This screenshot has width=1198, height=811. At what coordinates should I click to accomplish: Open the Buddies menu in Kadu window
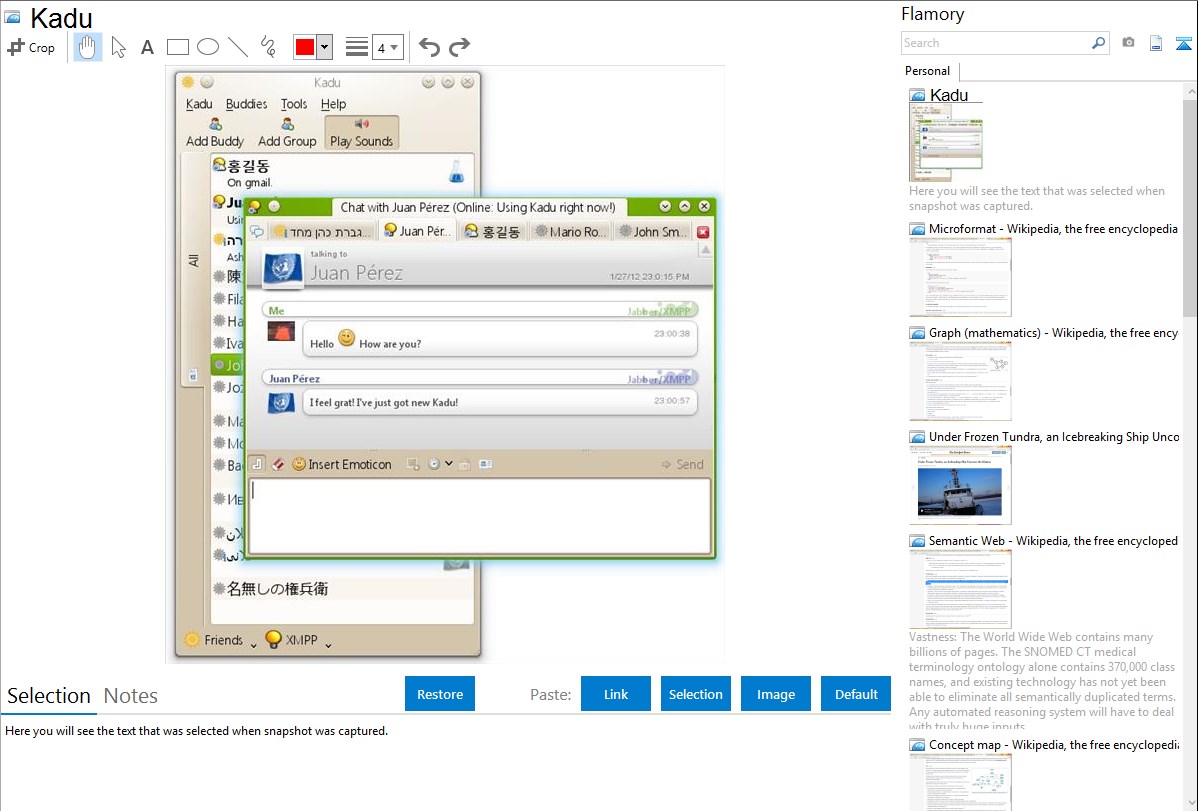click(x=246, y=104)
